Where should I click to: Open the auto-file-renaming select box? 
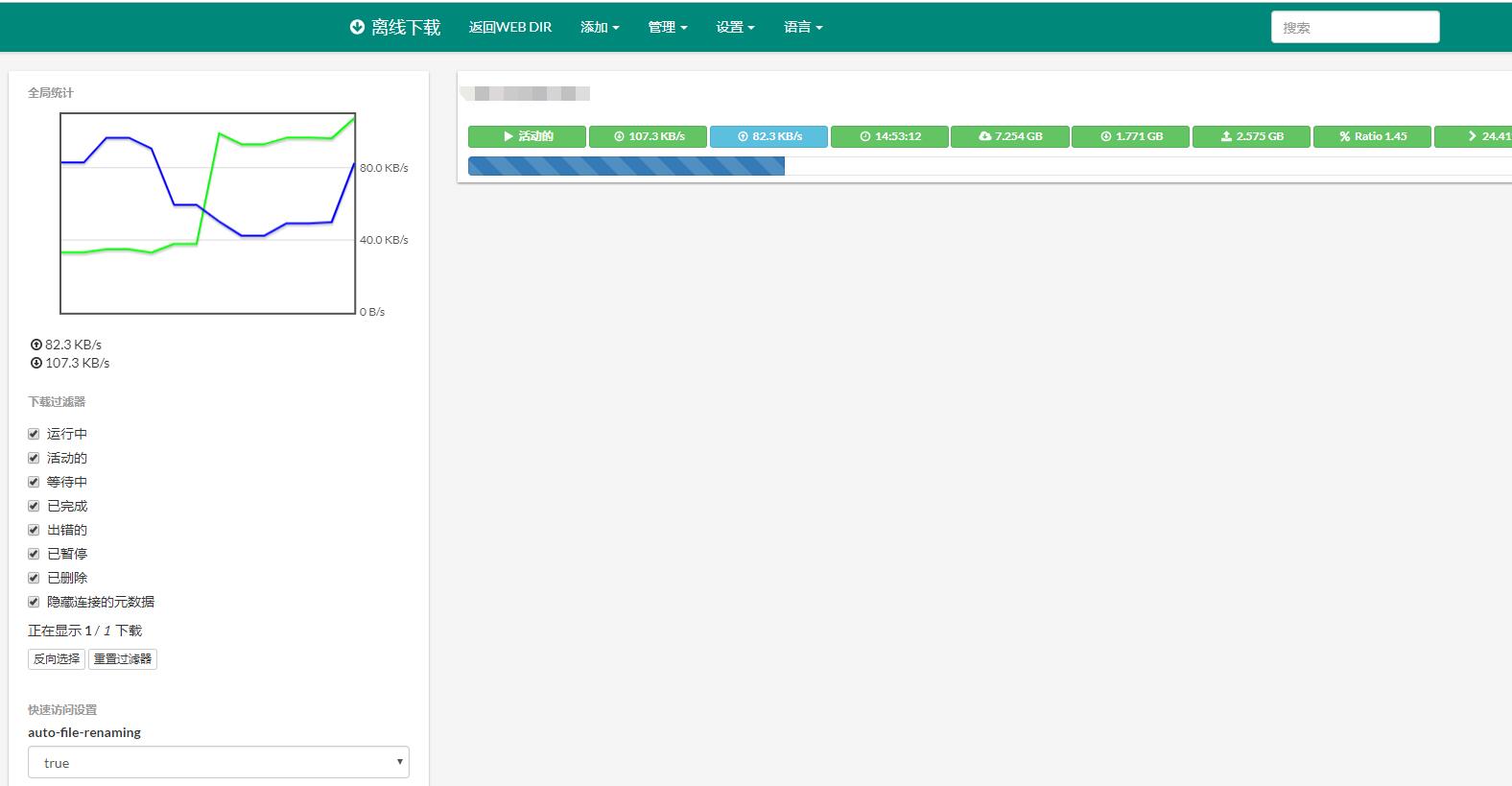[219, 763]
